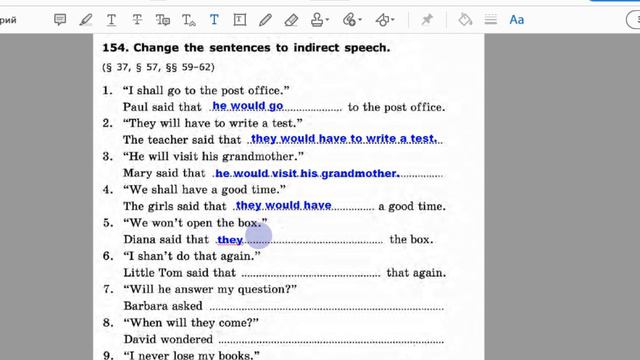Click the sentence '"Will he answer my question?"'

[x=210, y=289]
